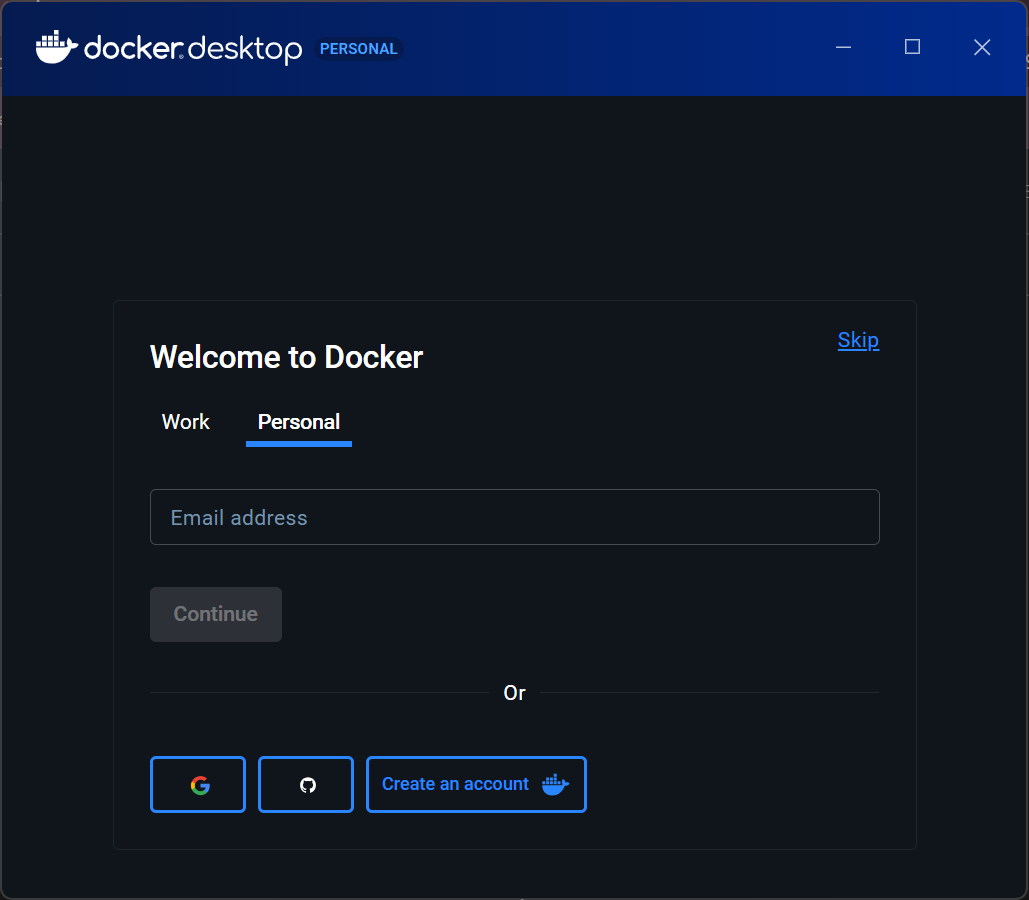Switch to the Work tab
The image size is (1029, 900).
(x=186, y=422)
